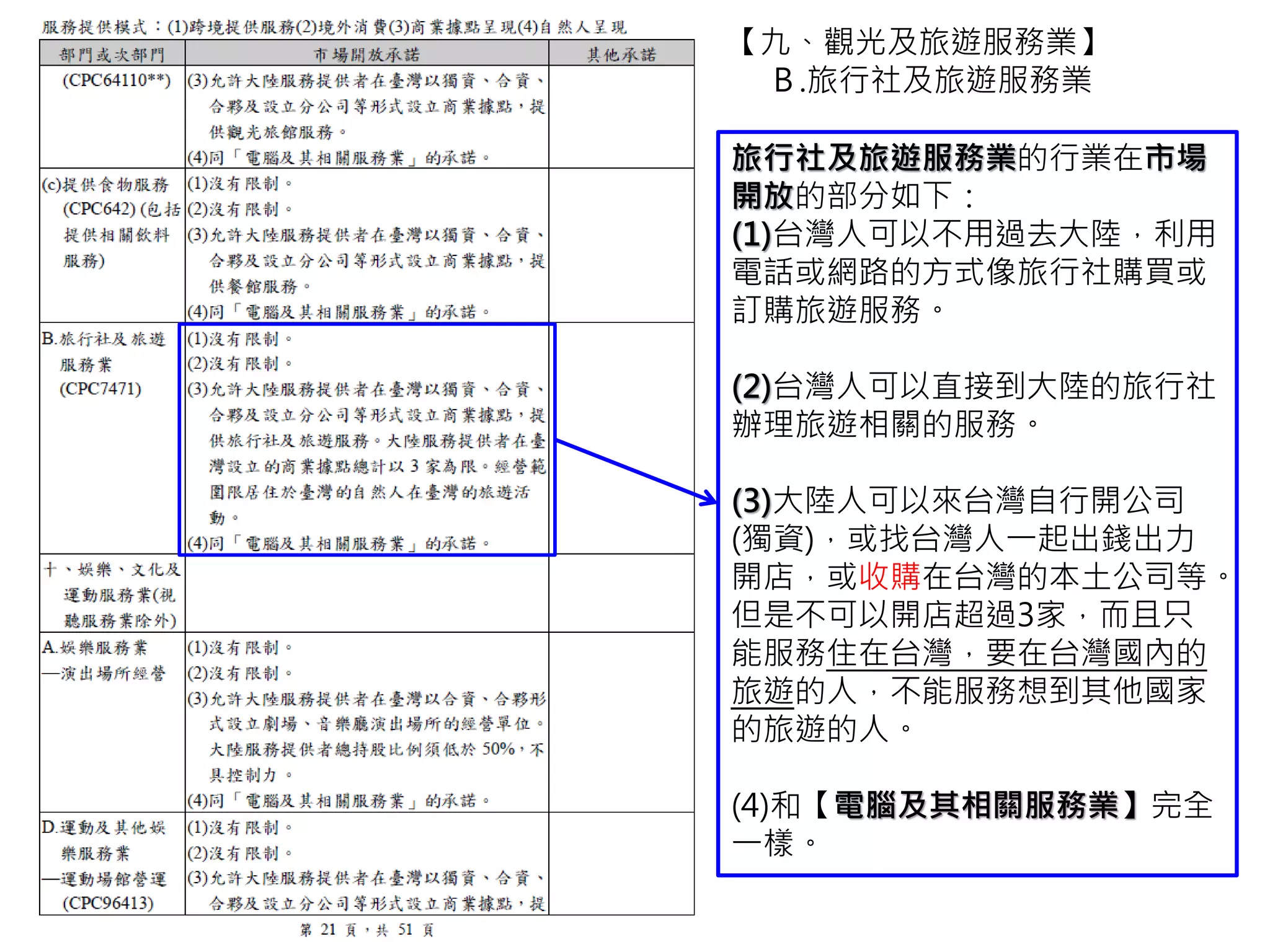Click the line 大陸服務提供者總持股比例須低於 50%
Screen dimensions: 1270x952
pos(362,749)
